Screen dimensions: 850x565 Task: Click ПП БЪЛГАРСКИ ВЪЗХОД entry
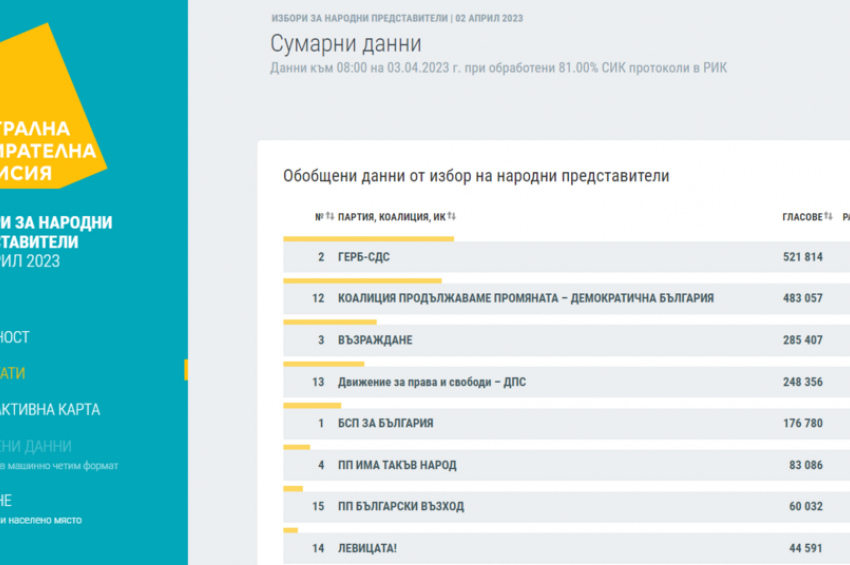coord(401,507)
